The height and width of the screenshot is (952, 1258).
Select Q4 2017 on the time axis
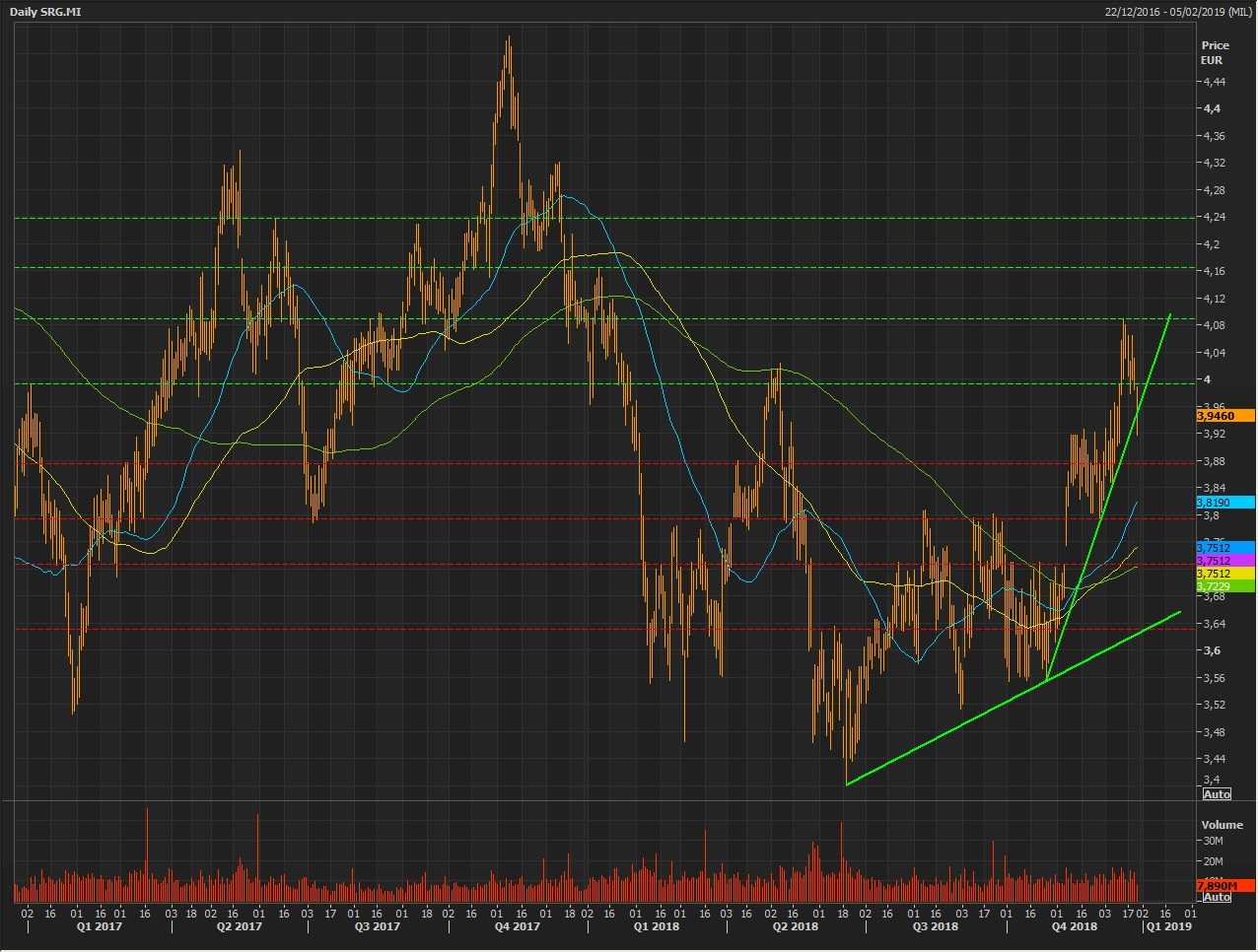tap(517, 926)
